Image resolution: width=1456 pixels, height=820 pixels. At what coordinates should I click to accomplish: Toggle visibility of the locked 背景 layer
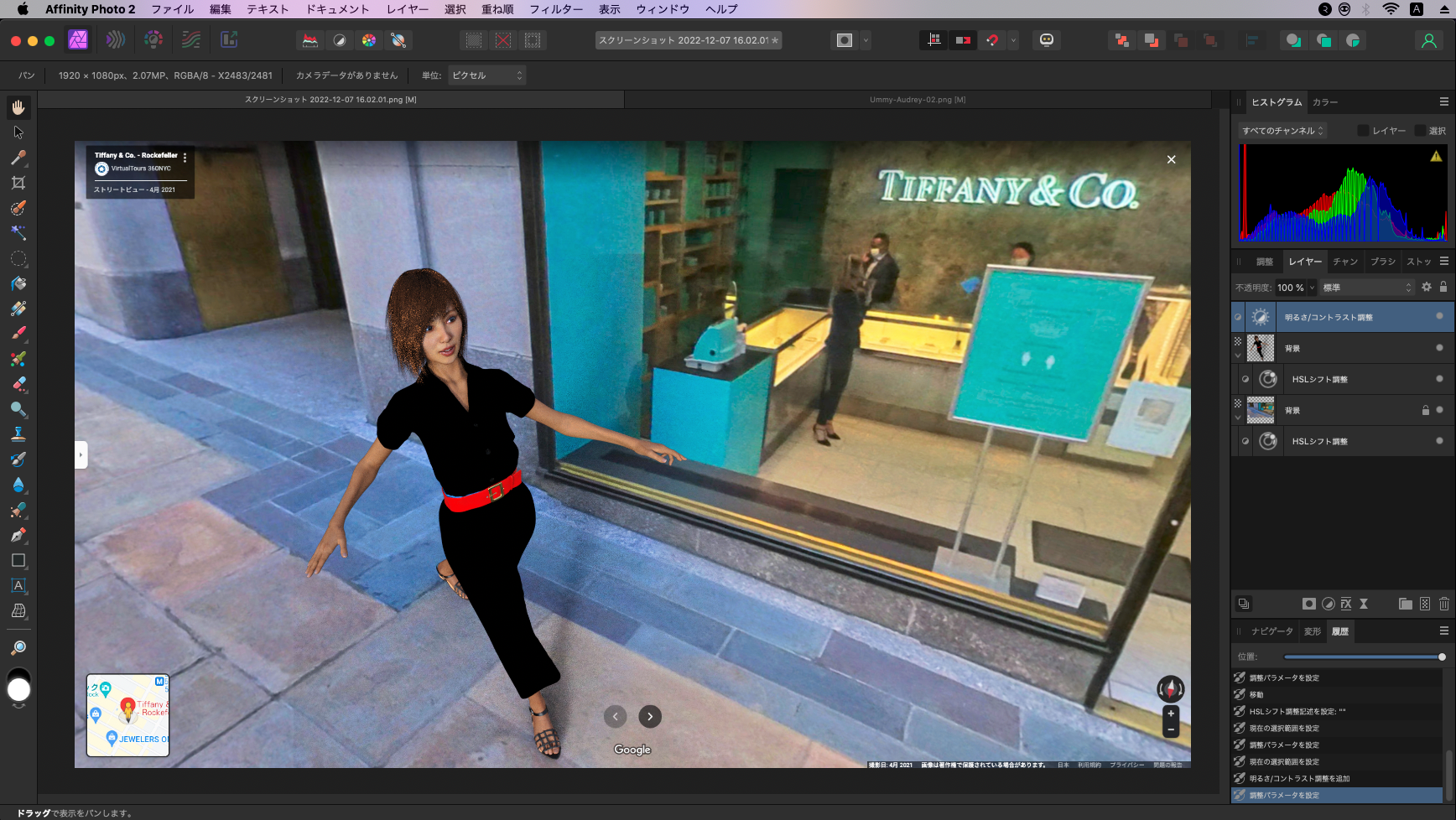(1439, 410)
